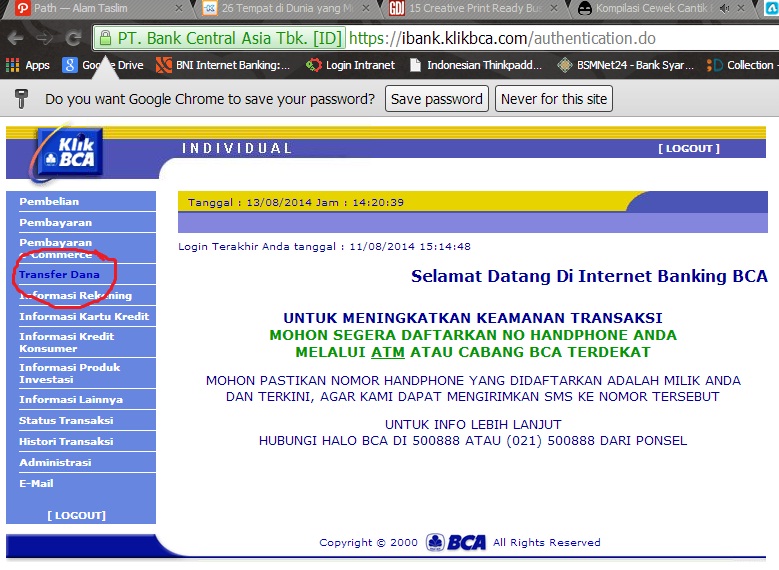Viewport: 779px width, 570px height.
Task: Close the 26 Tempat di Dunia tab
Action: [366, 8]
